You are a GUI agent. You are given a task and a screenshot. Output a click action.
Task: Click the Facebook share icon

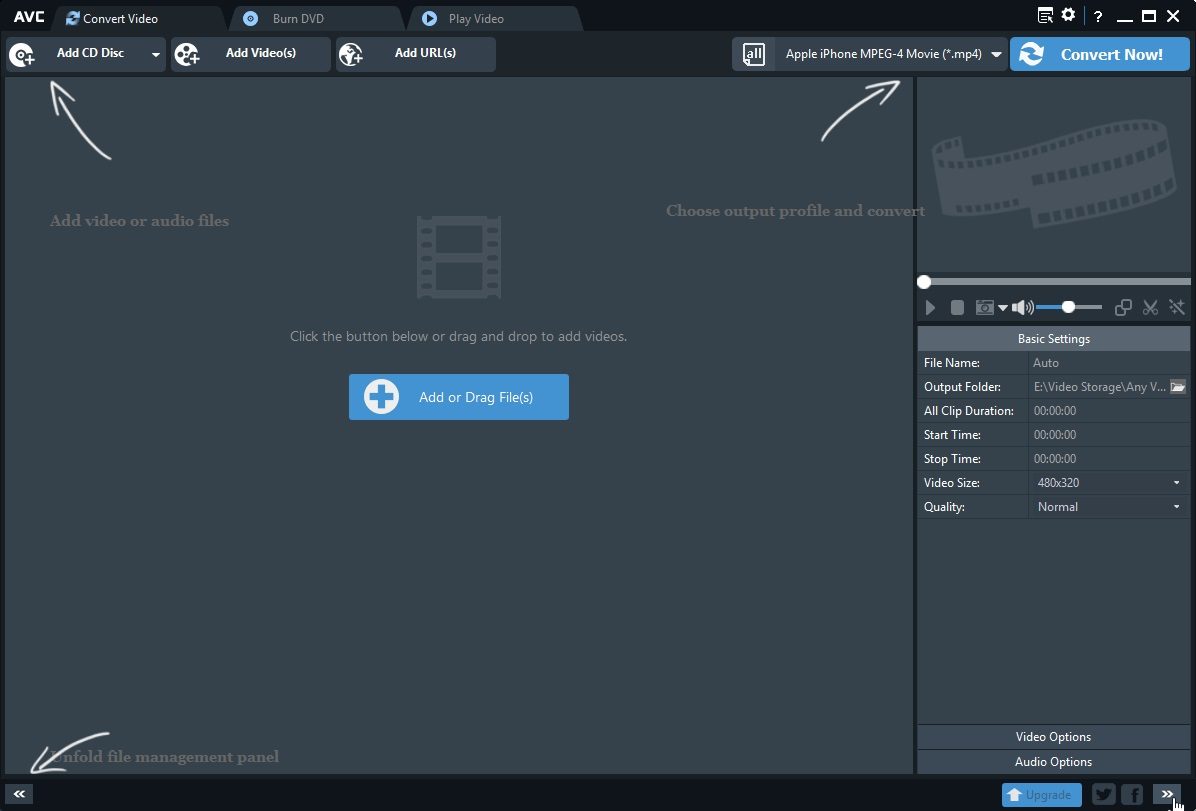[1132, 795]
